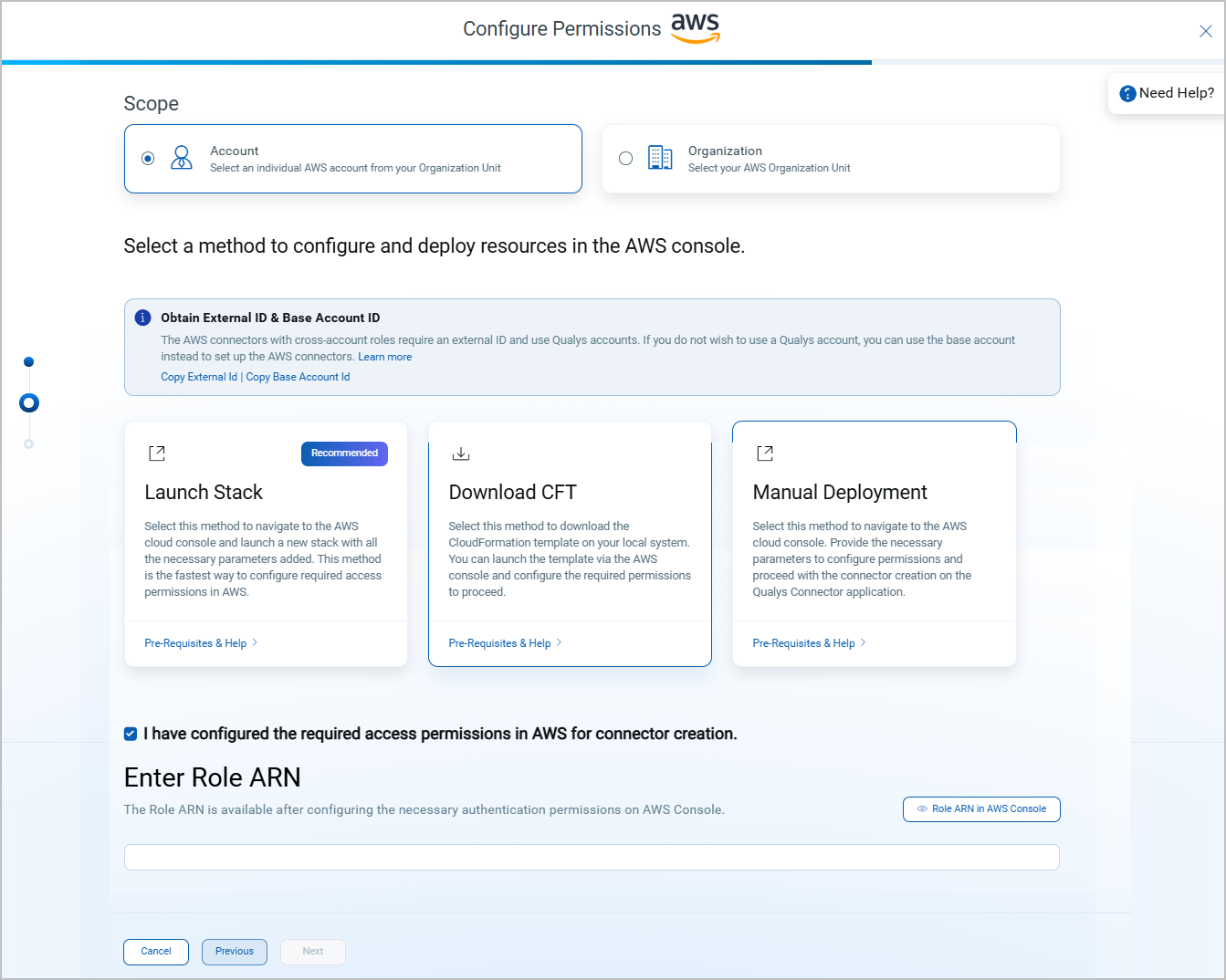Click the external link icon on Manual Deployment card
The image size is (1226, 980).
coord(764,453)
